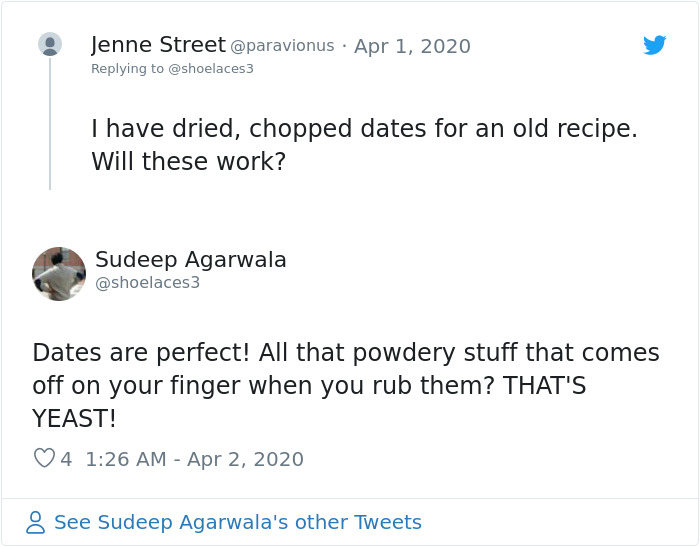The height and width of the screenshot is (547, 700).
Task: Click the "Replying to" label text
Action: tap(127, 68)
